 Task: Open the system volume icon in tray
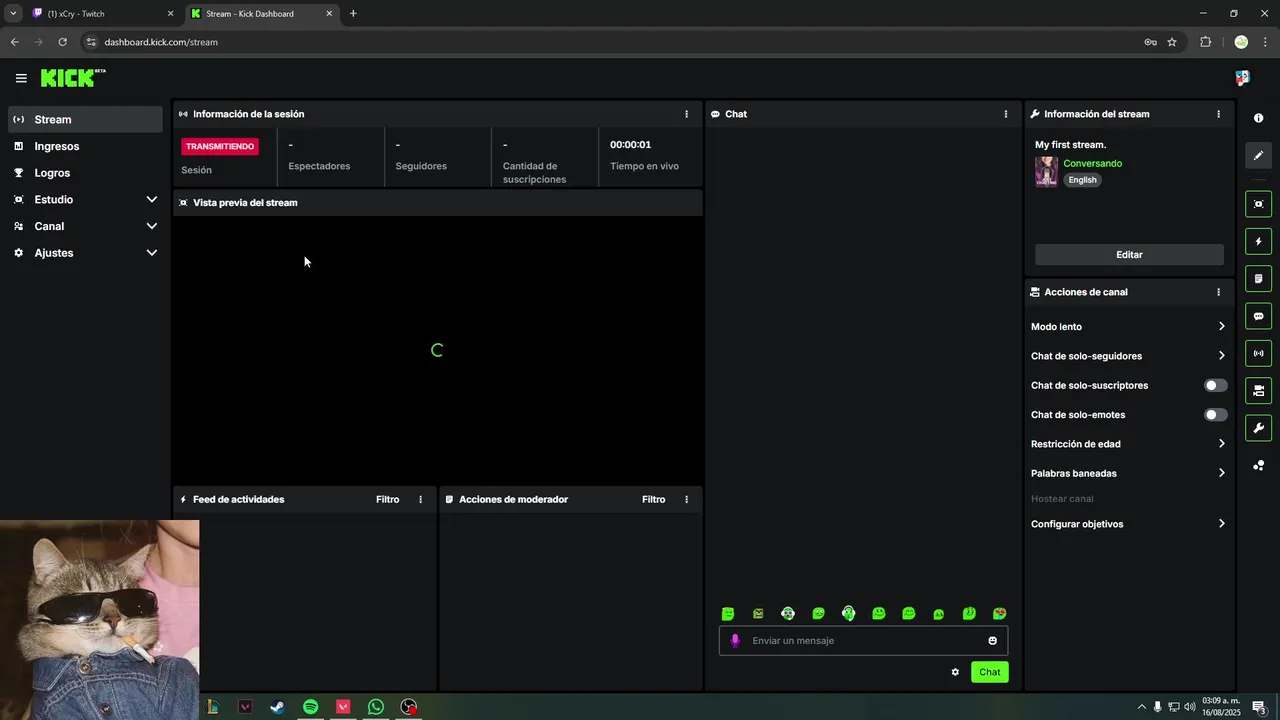(x=1189, y=707)
